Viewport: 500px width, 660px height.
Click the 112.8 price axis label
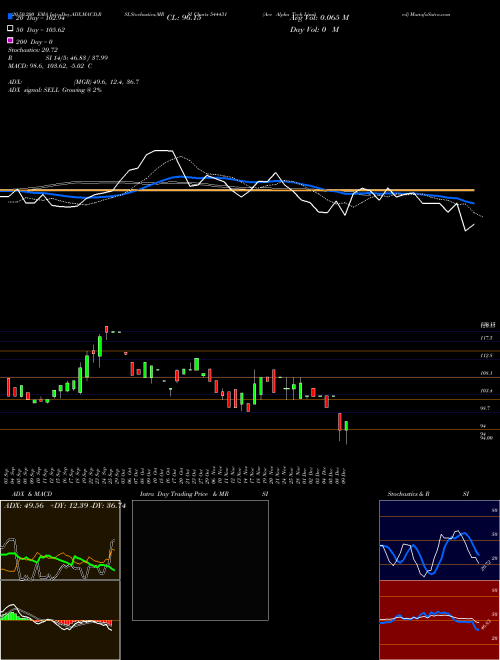486,356
